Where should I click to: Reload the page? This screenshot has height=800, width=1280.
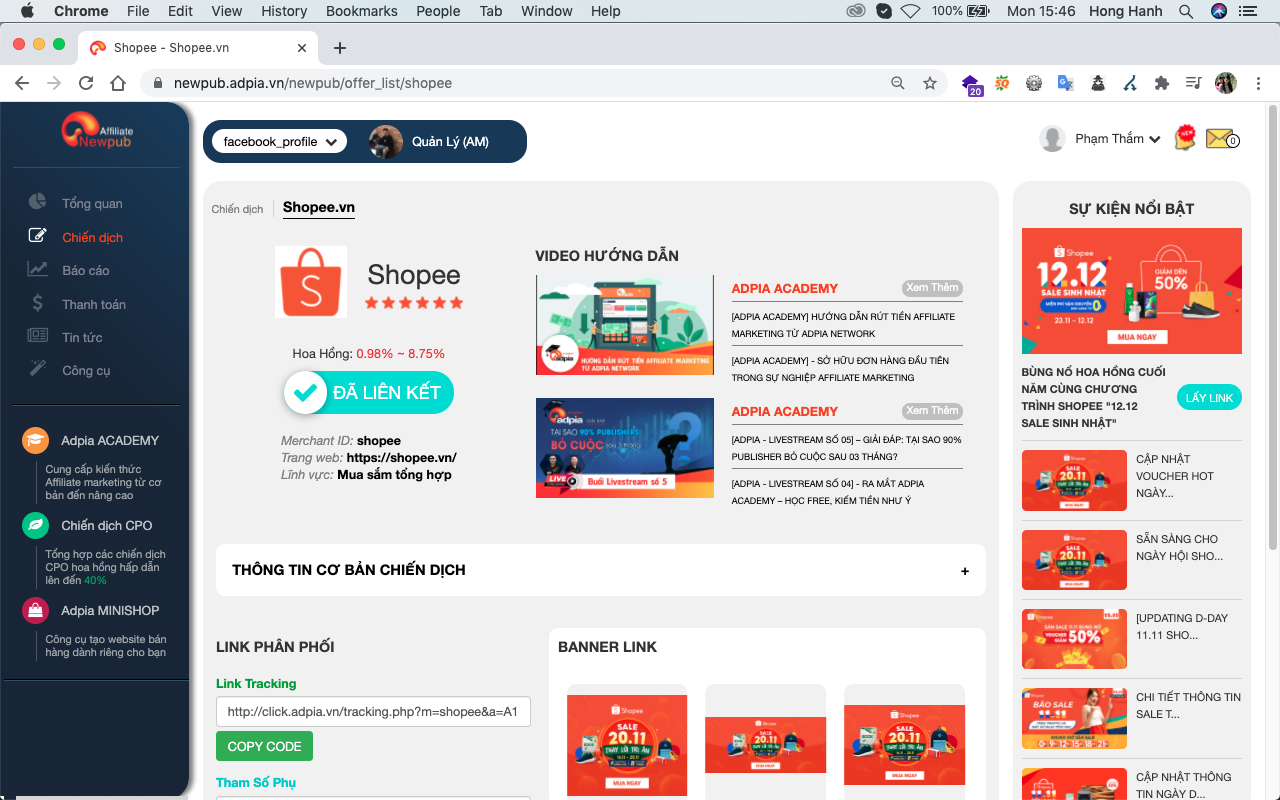pos(86,83)
